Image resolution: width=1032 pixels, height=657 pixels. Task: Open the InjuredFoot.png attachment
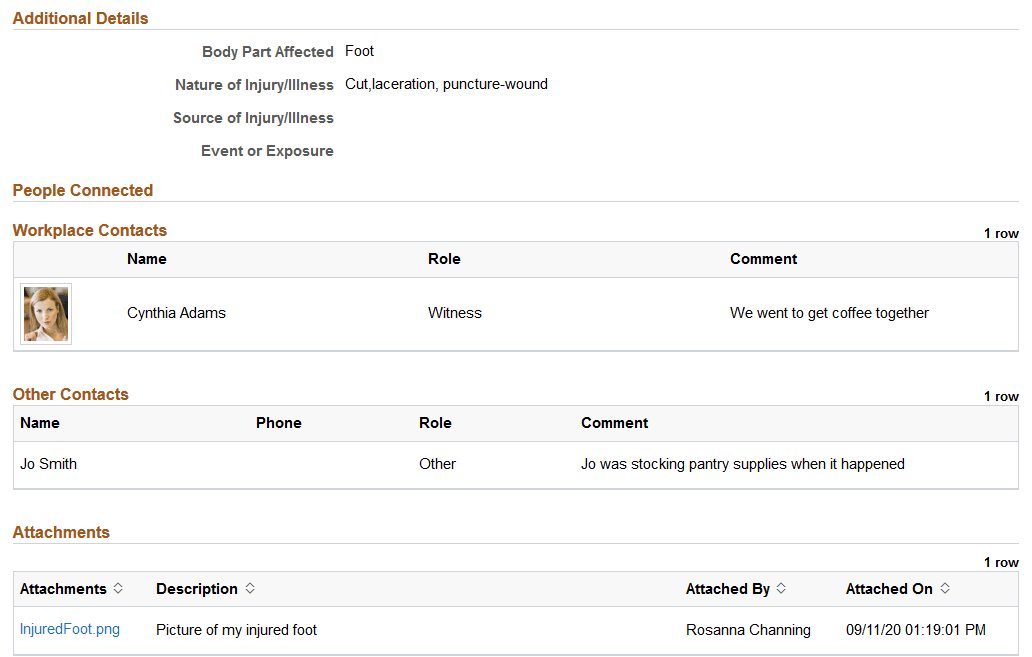(x=69, y=629)
